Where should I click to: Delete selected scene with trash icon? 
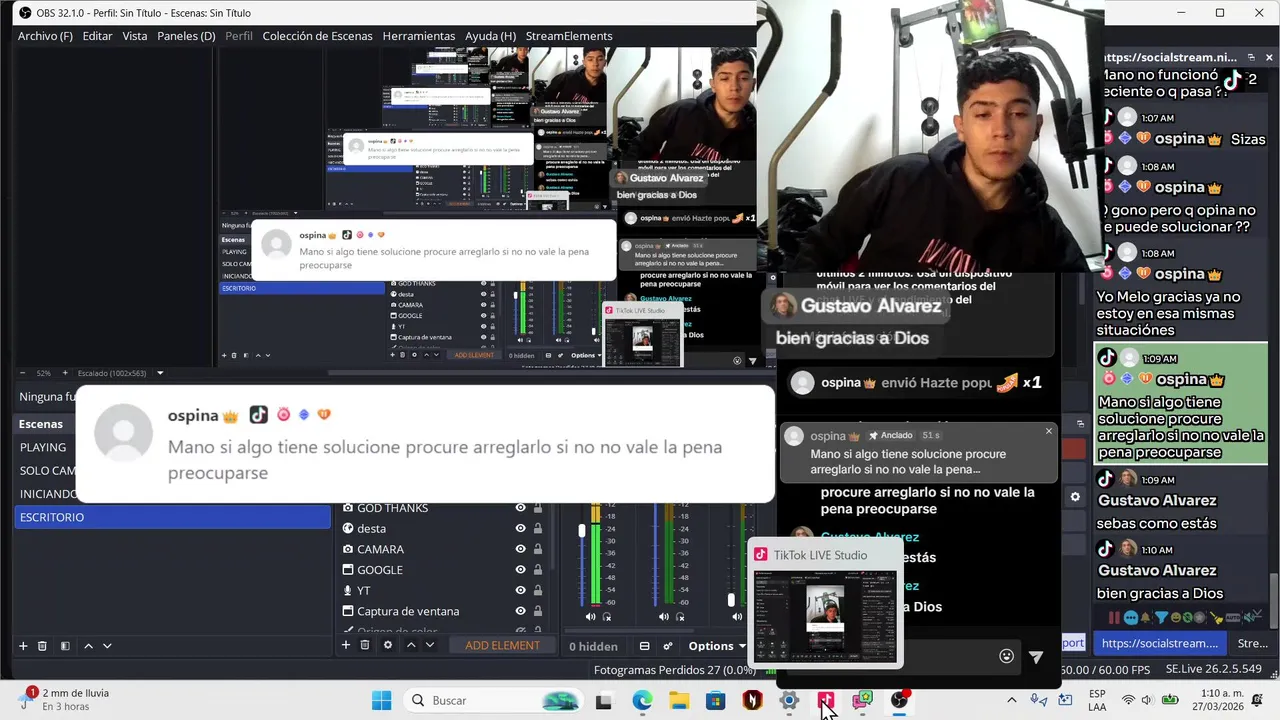(42, 646)
